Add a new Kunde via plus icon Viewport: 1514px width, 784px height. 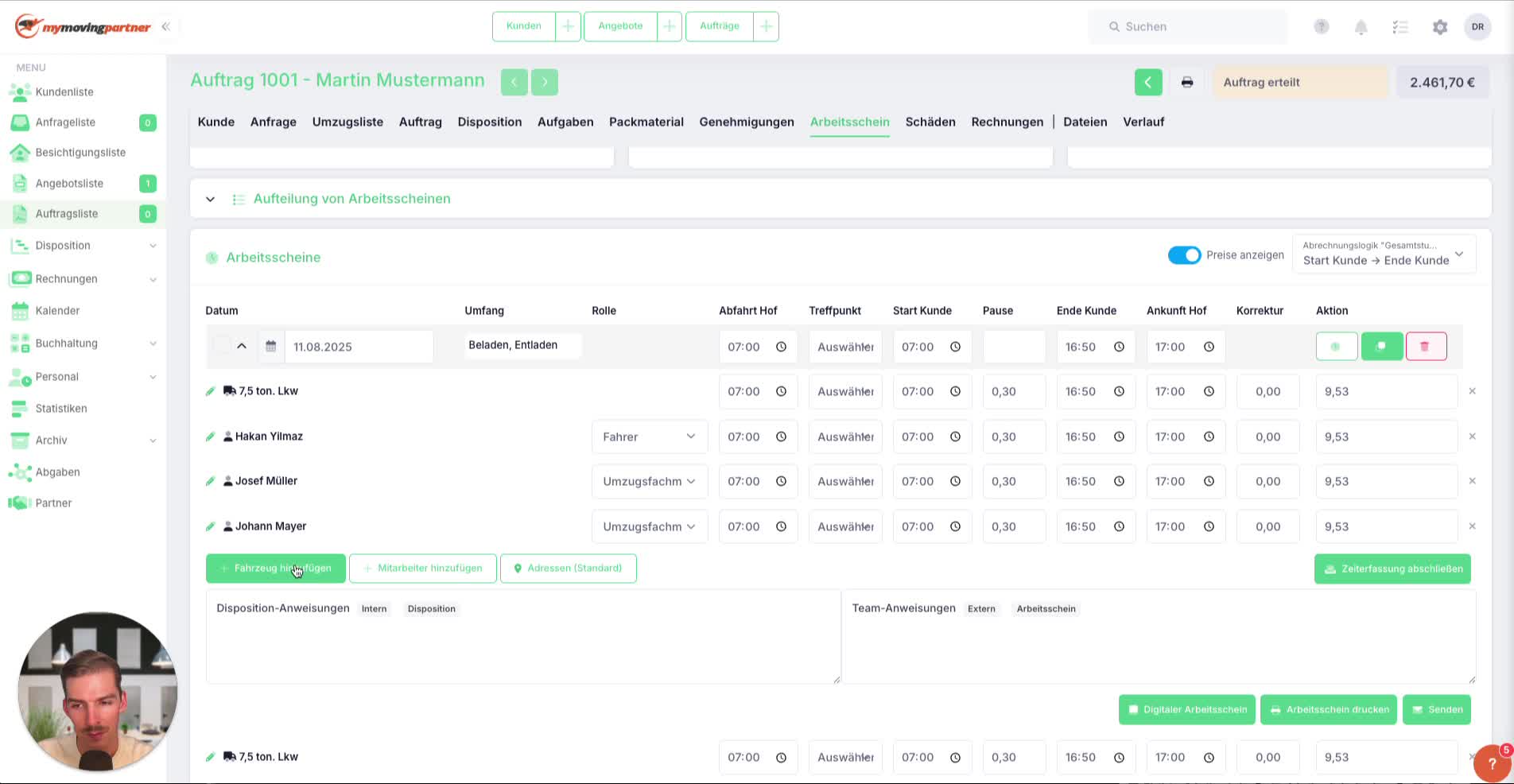click(568, 26)
